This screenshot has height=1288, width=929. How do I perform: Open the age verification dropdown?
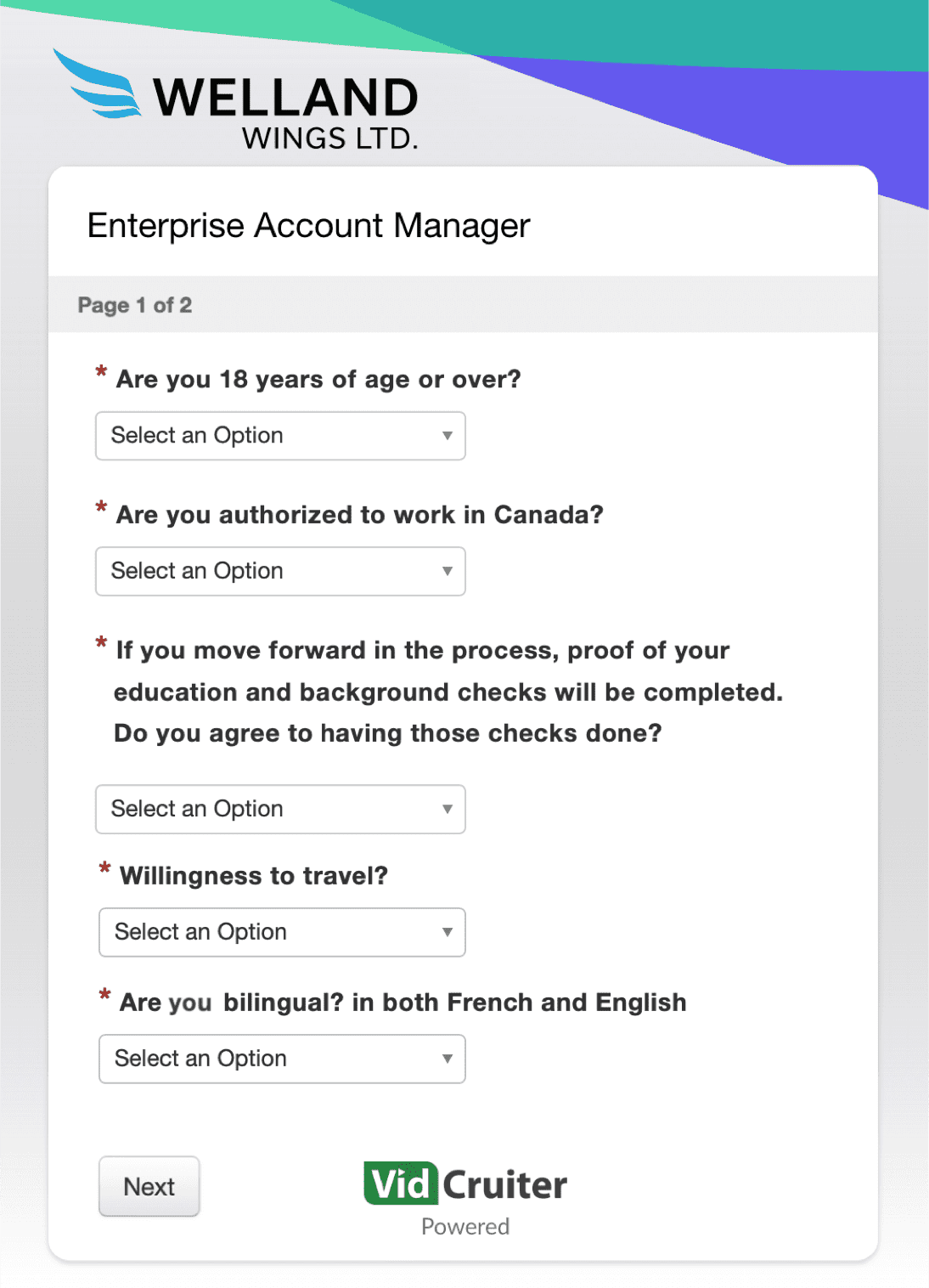[280, 436]
